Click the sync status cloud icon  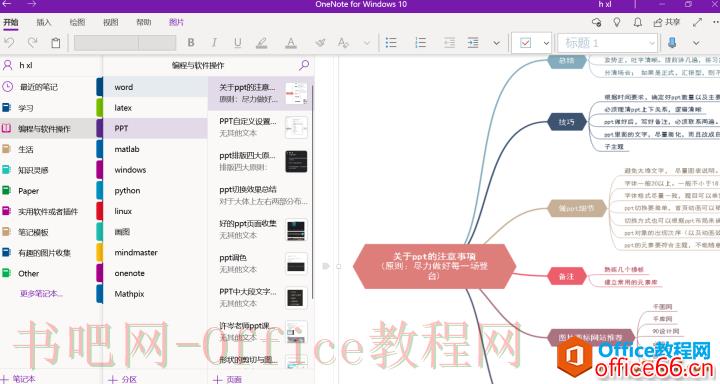[596, 22]
